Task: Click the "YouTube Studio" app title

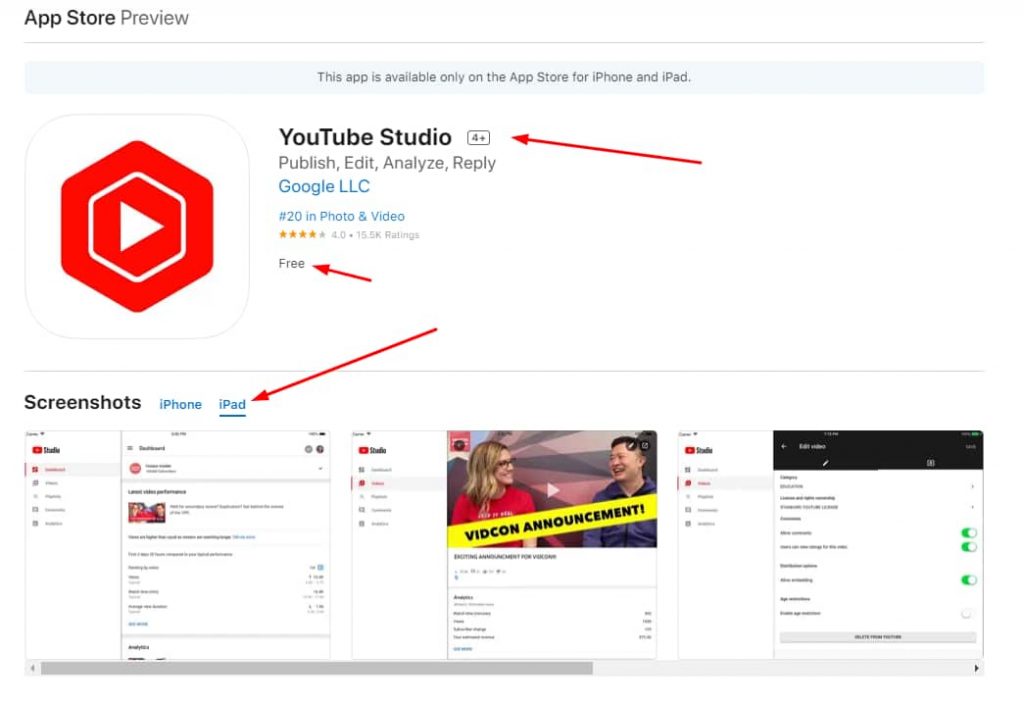Action: [x=365, y=137]
